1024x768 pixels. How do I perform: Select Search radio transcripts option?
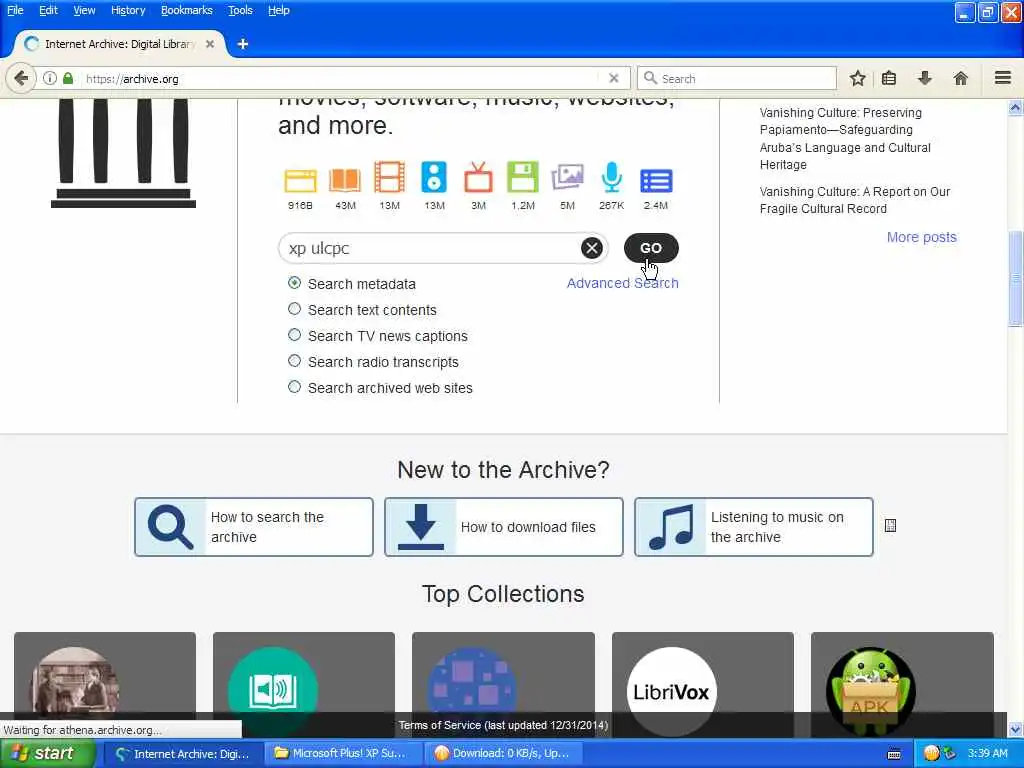click(295, 361)
